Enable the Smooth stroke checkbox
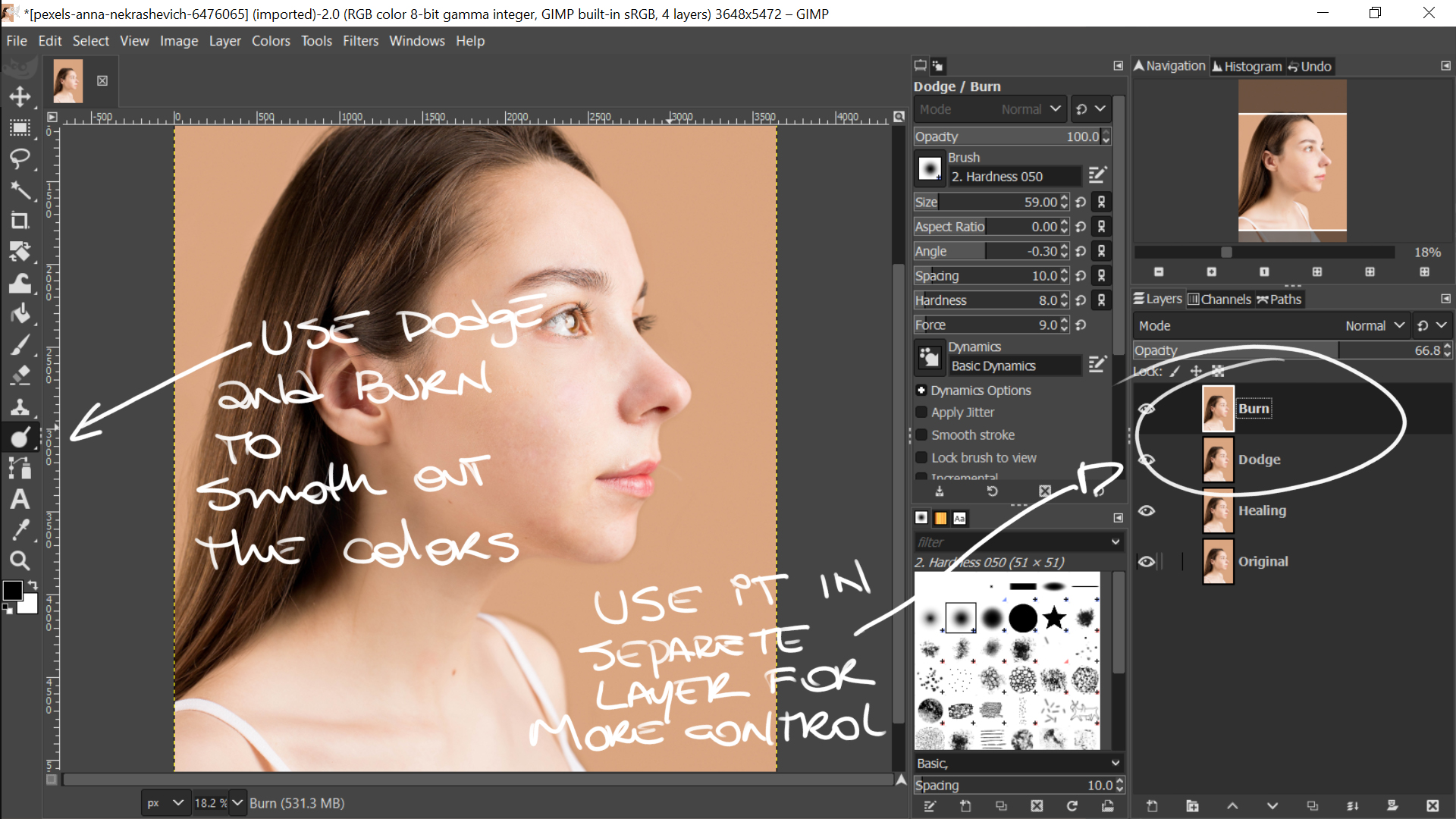 (x=921, y=435)
